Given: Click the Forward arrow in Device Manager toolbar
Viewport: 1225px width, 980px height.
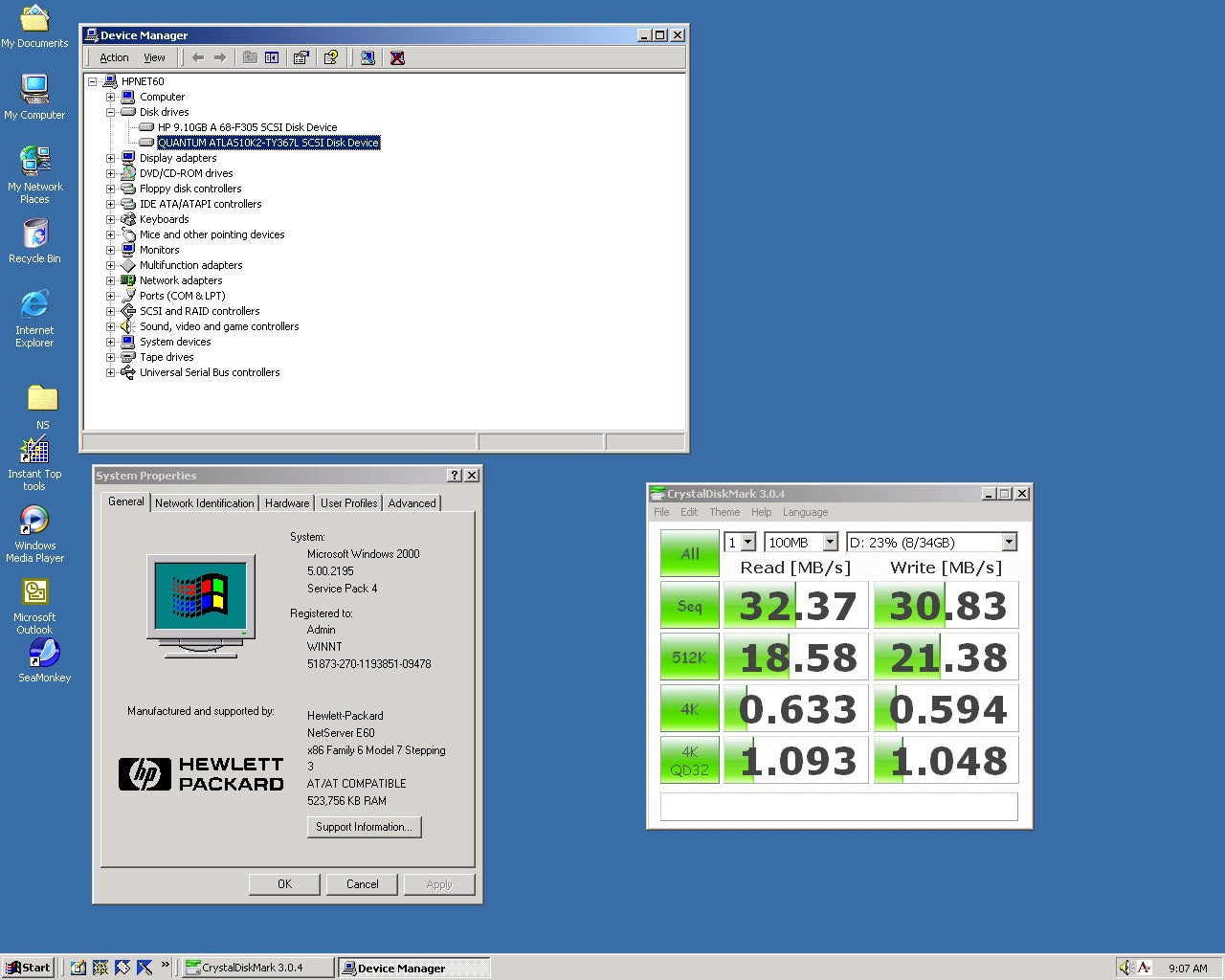Looking at the screenshot, I should pyautogui.click(x=220, y=57).
